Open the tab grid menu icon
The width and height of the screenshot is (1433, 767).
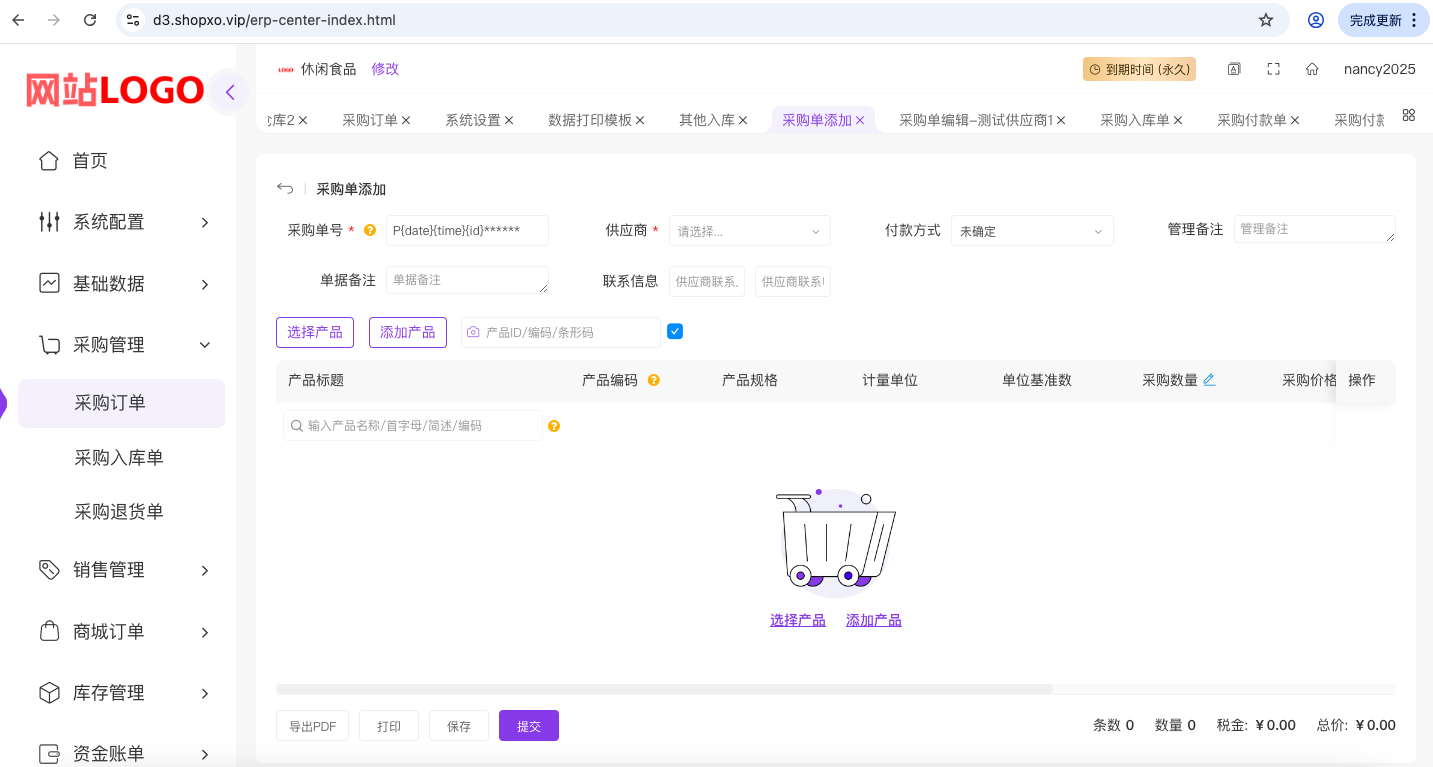[1408, 115]
